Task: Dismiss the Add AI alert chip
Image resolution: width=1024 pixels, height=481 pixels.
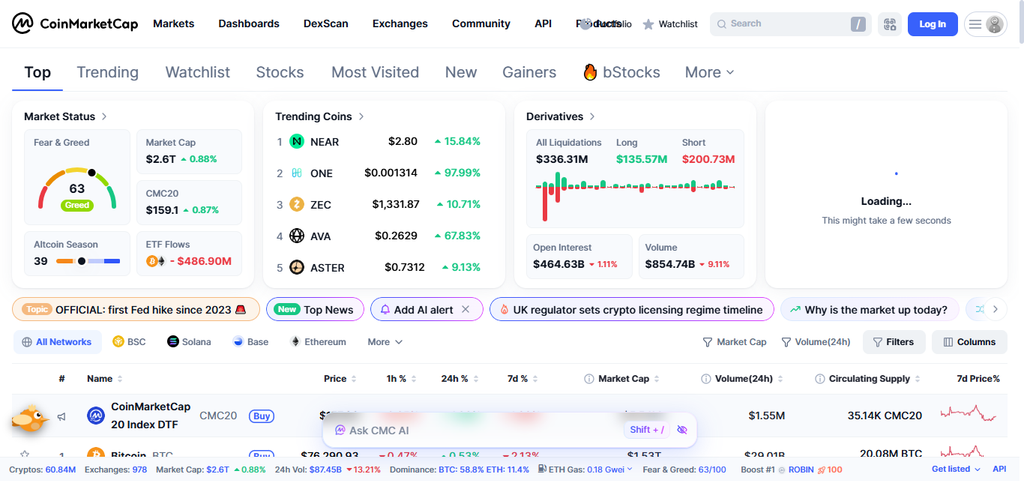Action: coord(466,309)
